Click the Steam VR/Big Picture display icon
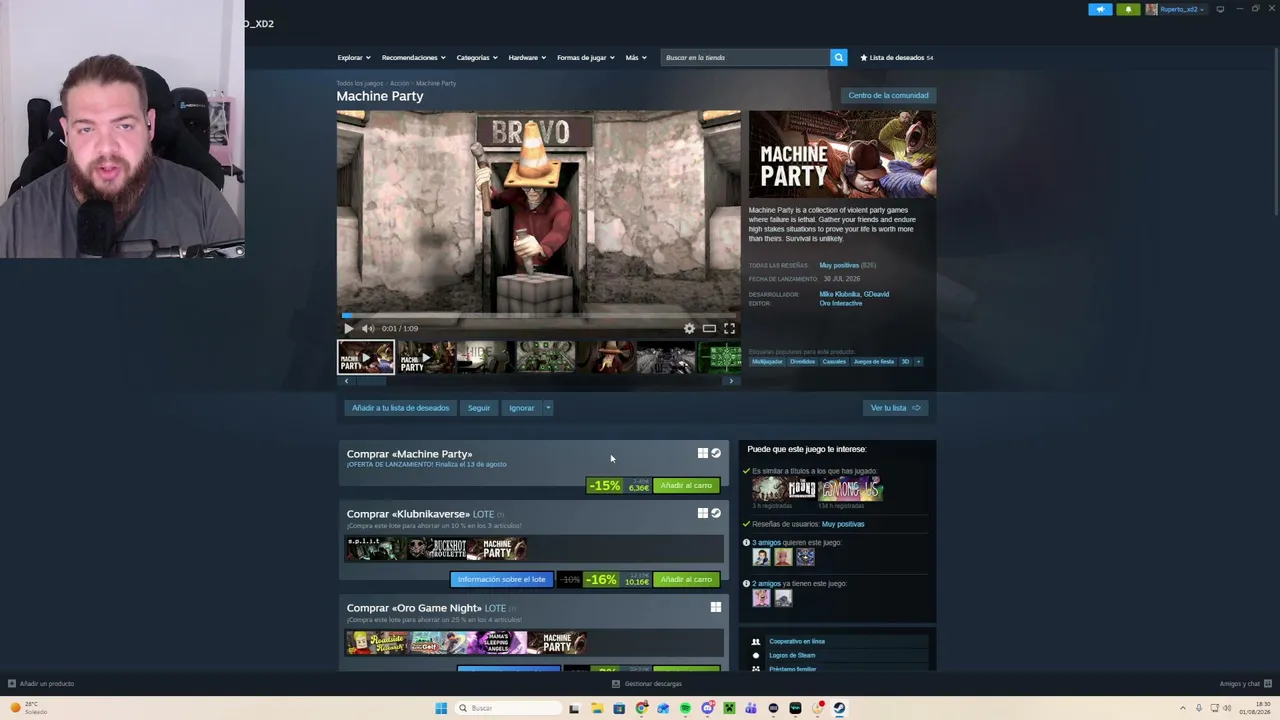The height and width of the screenshot is (720, 1280). 1220,9
